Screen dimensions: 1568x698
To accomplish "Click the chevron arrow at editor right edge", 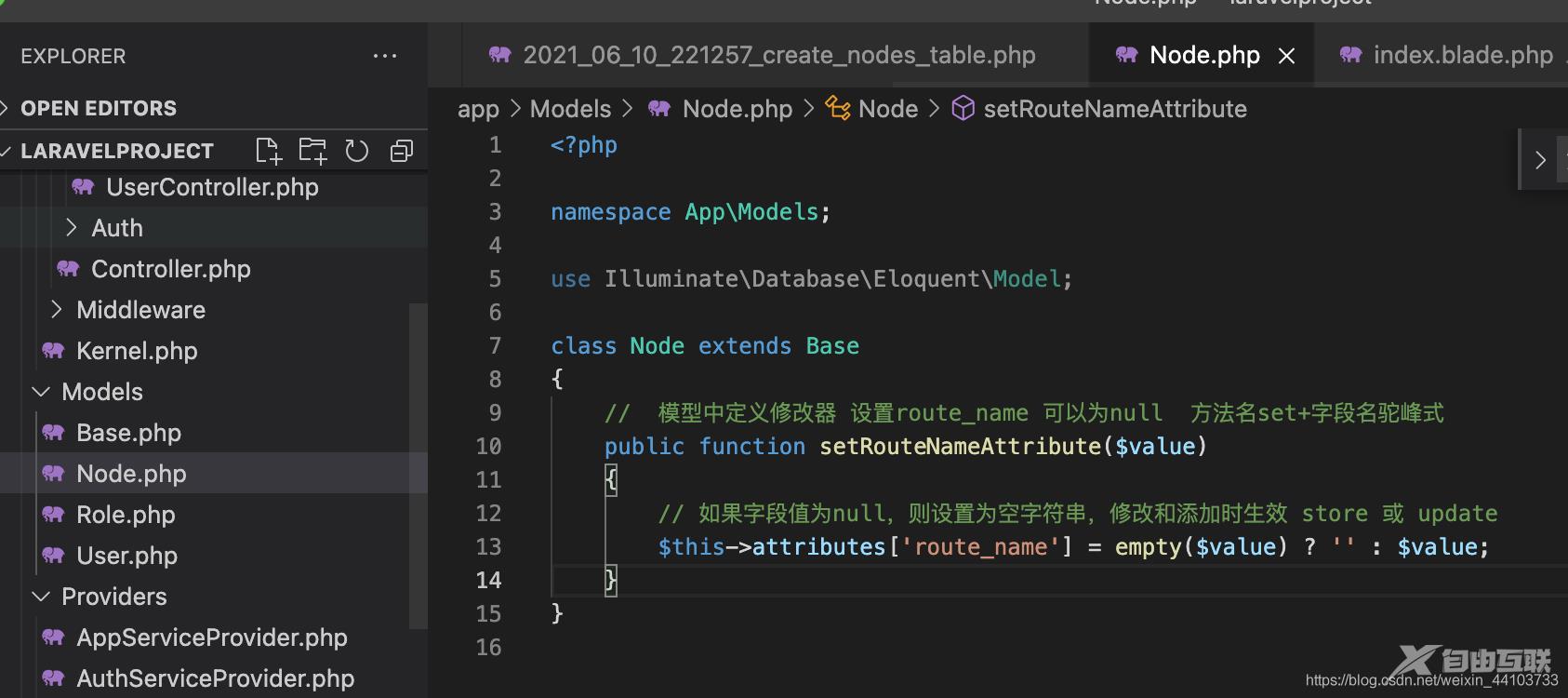I will pyautogui.click(x=1540, y=160).
